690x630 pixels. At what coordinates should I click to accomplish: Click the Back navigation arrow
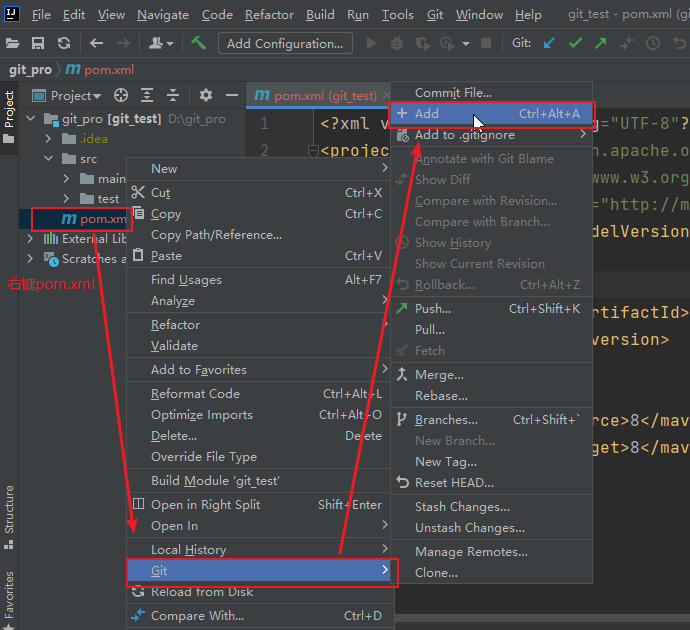click(96, 43)
